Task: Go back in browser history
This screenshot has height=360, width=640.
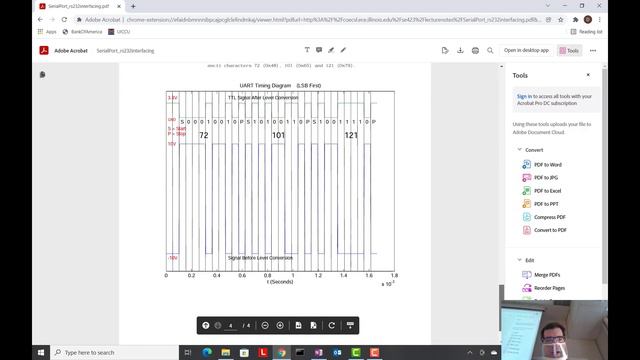Action: [40, 19]
